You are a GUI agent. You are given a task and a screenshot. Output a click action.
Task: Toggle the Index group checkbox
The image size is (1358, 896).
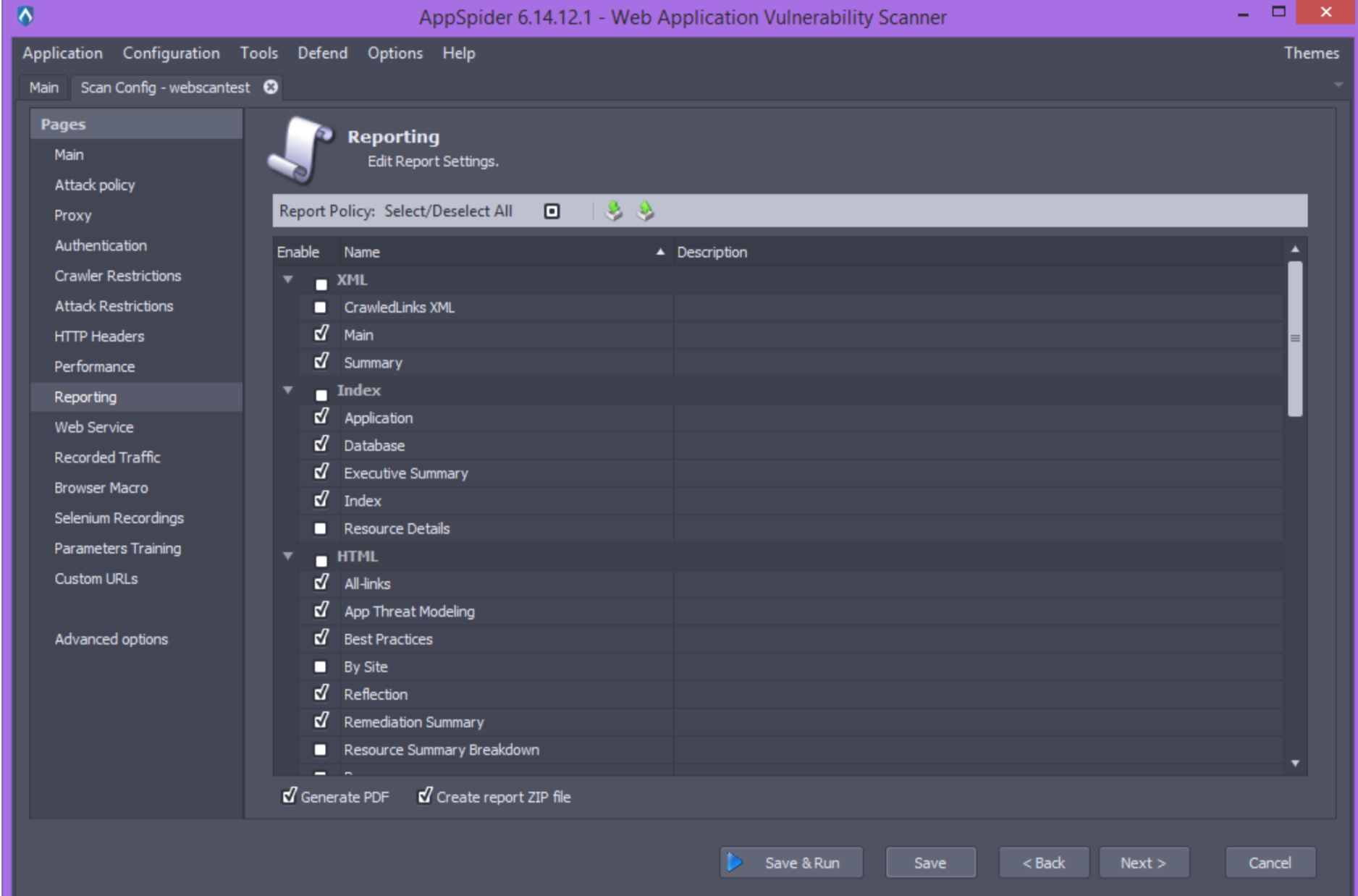321,395
